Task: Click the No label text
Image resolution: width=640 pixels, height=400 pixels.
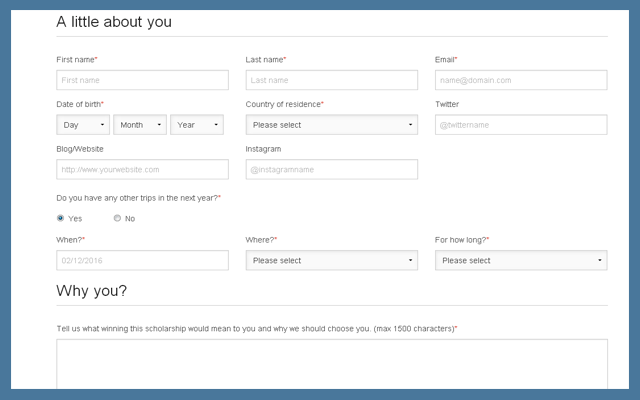Action: point(130,218)
